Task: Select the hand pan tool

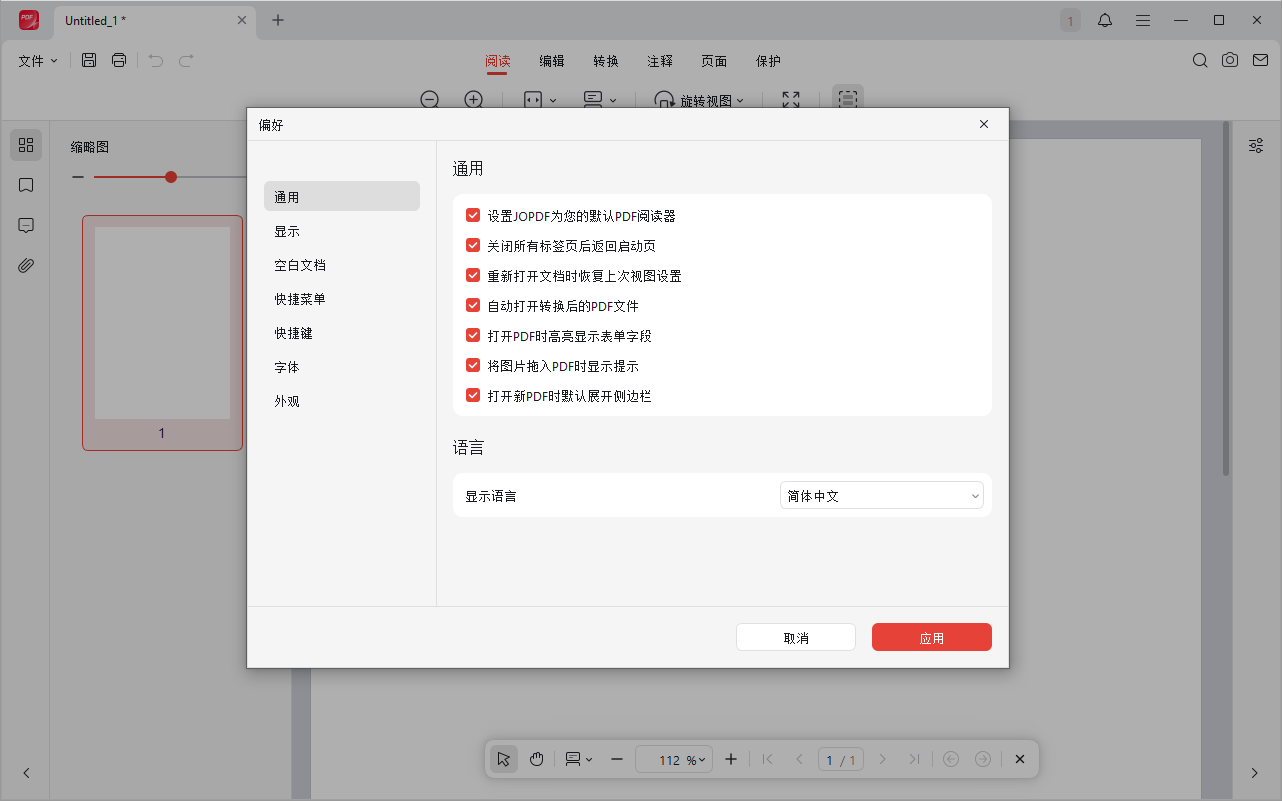Action: pyautogui.click(x=536, y=760)
